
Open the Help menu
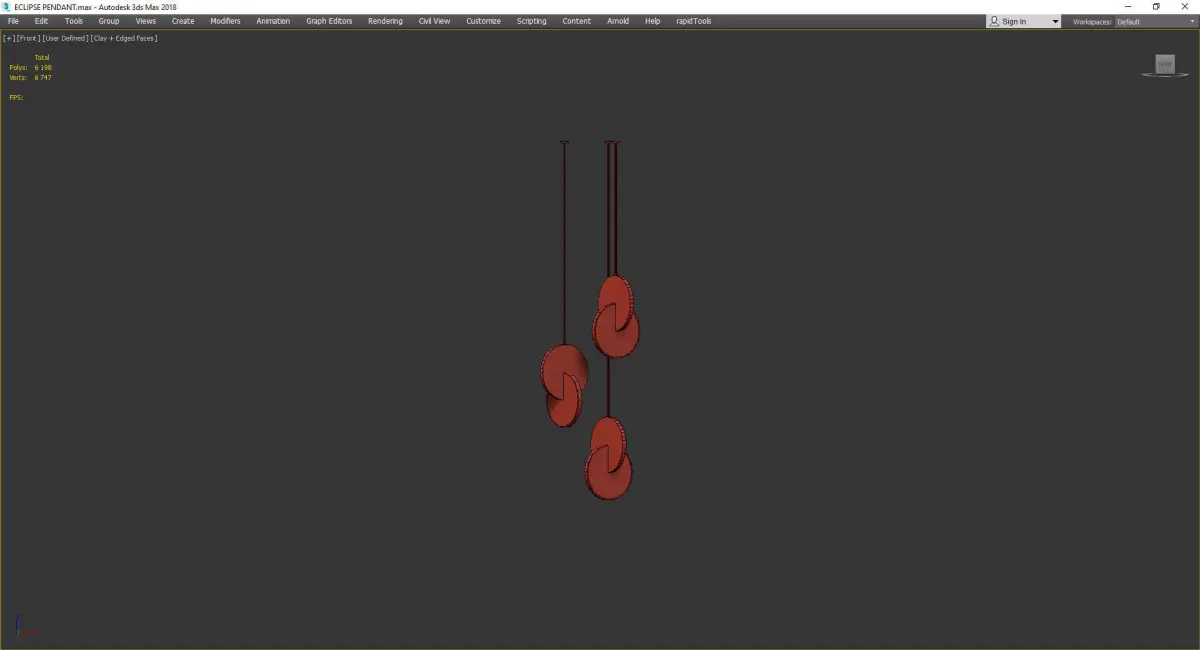(x=652, y=21)
